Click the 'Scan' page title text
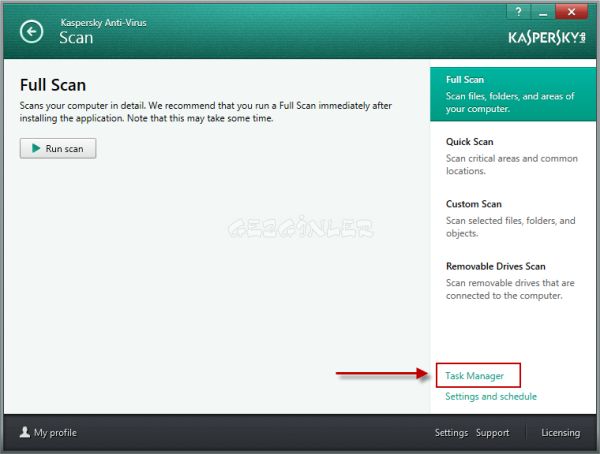 (x=76, y=38)
